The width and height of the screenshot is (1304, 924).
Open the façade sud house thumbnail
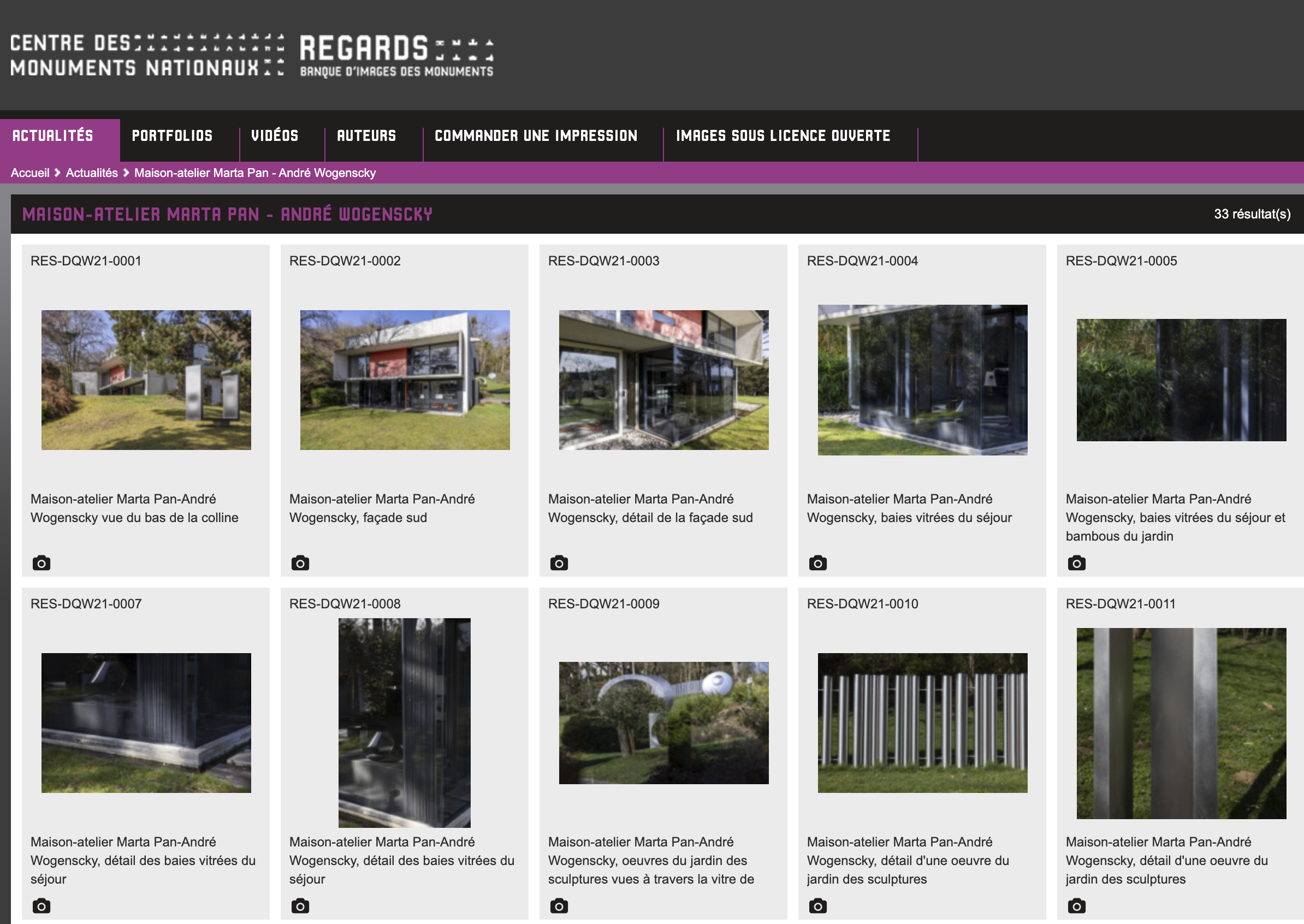click(x=405, y=380)
